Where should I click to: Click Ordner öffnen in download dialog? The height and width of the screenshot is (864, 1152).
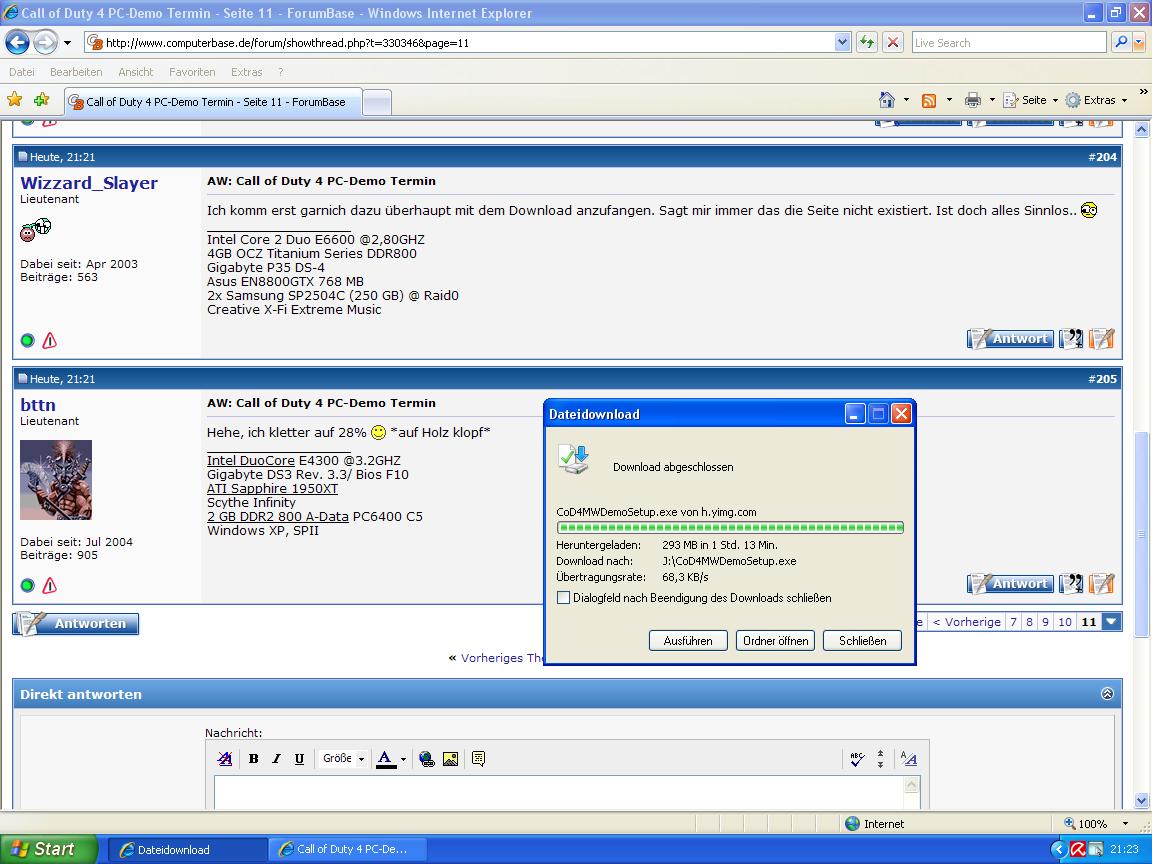(x=775, y=641)
